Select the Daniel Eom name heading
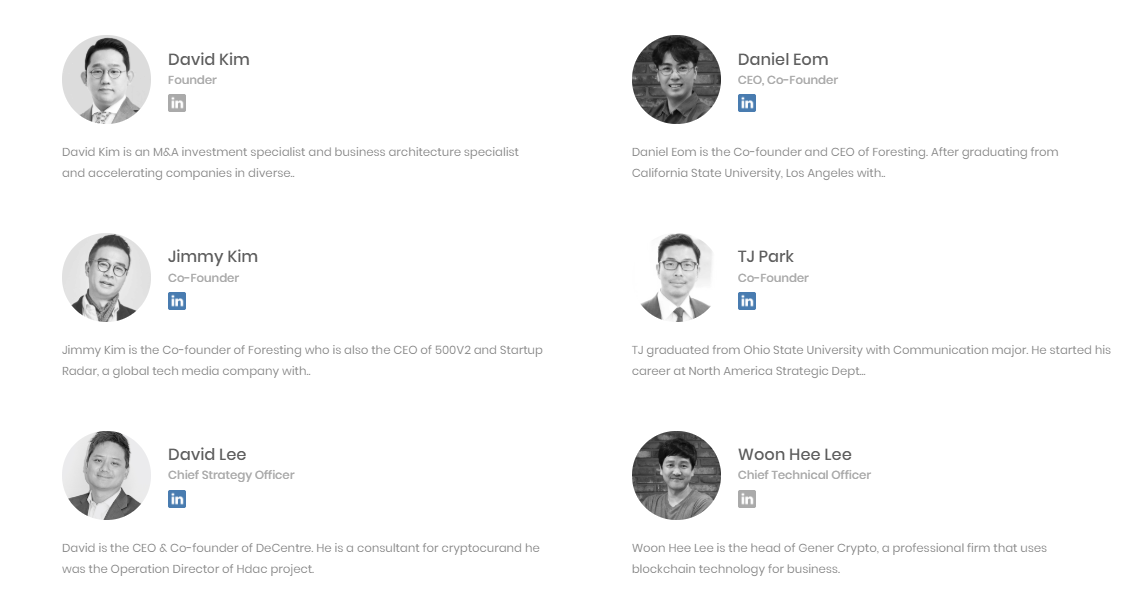The width and height of the screenshot is (1135, 589). pos(782,59)
